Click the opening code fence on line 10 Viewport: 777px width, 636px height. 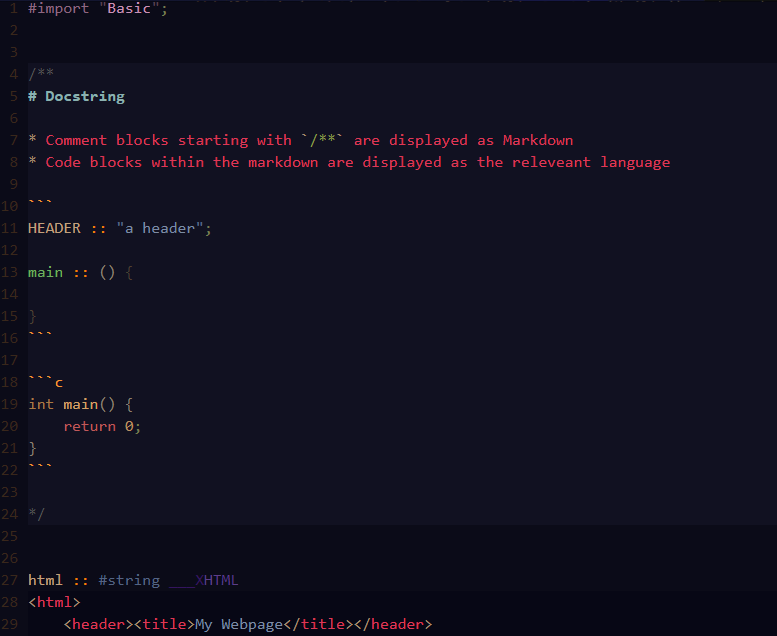click(x=40, y=202)
